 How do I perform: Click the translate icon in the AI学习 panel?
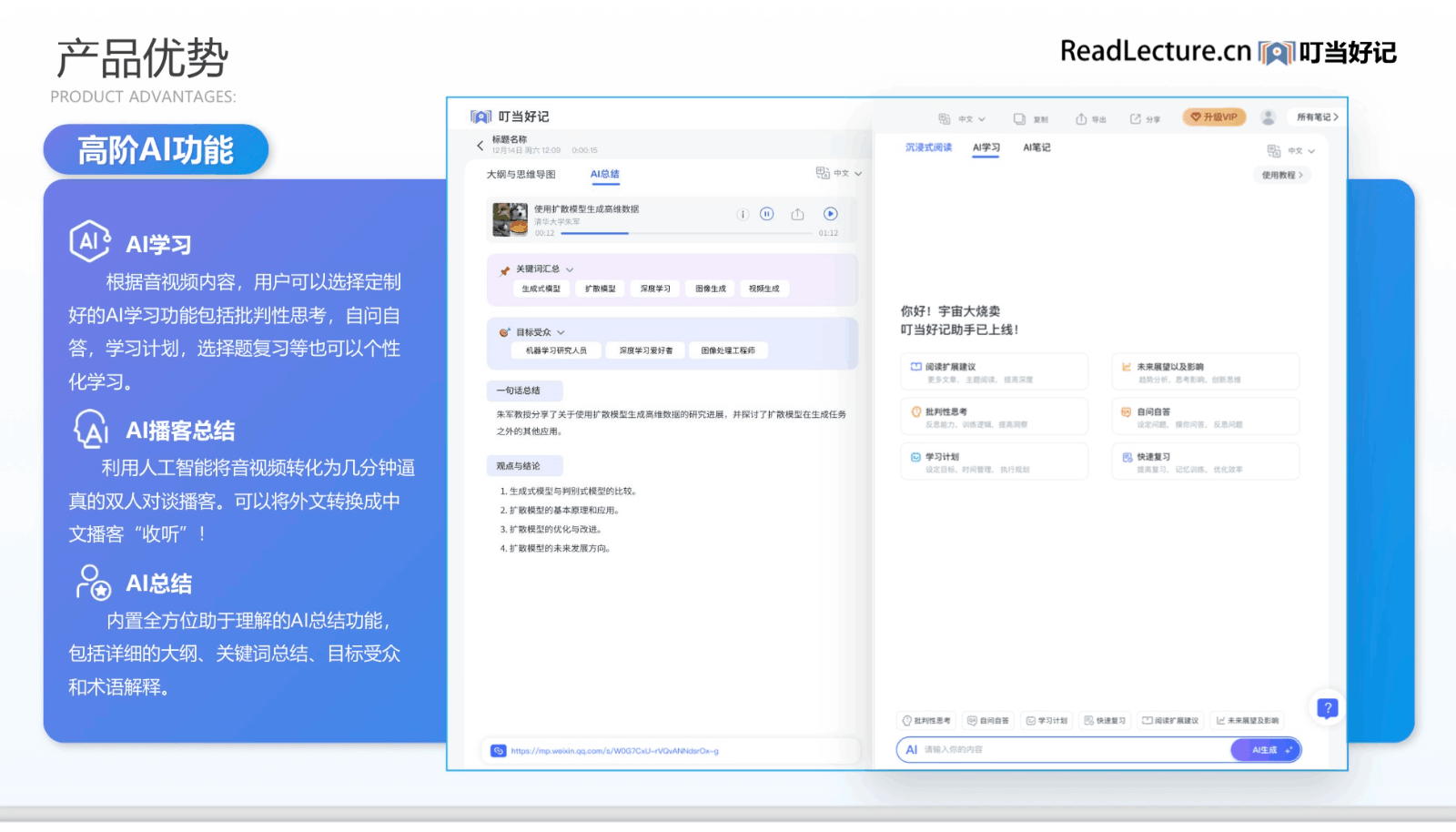[1274, 151]
